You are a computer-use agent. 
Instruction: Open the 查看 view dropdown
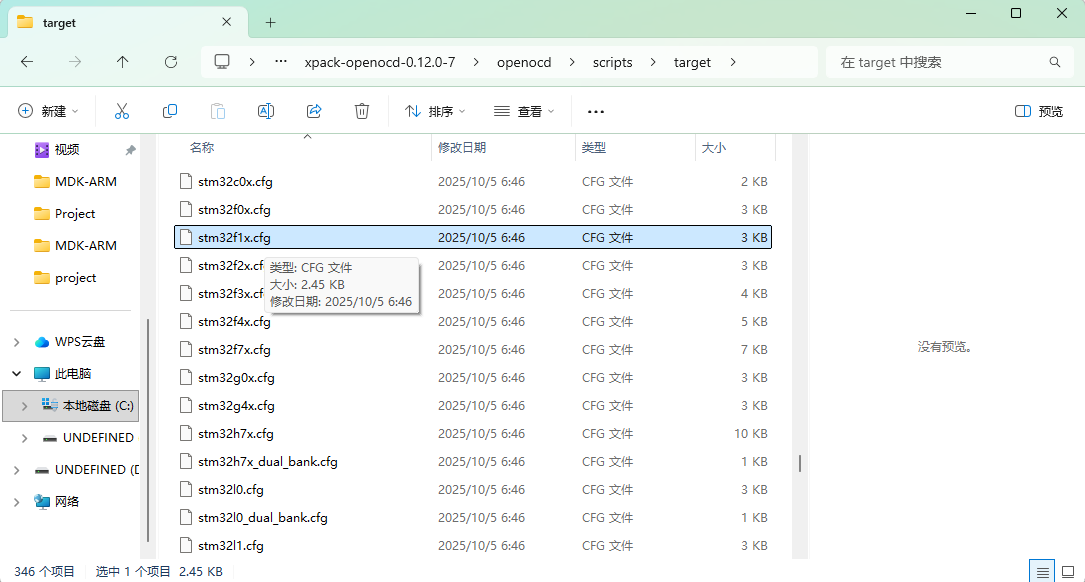click(524, 111)
